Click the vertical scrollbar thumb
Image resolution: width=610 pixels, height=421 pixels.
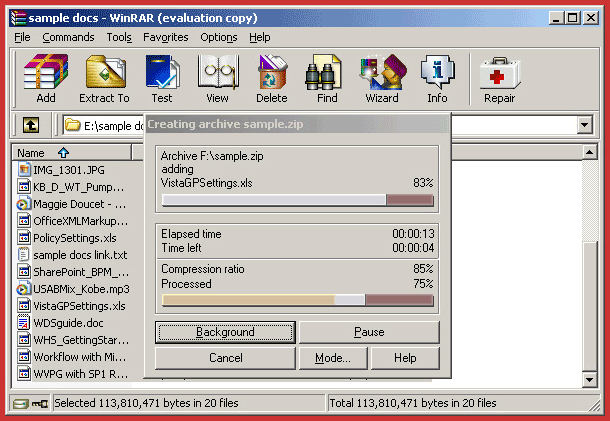tap(590, 306)
